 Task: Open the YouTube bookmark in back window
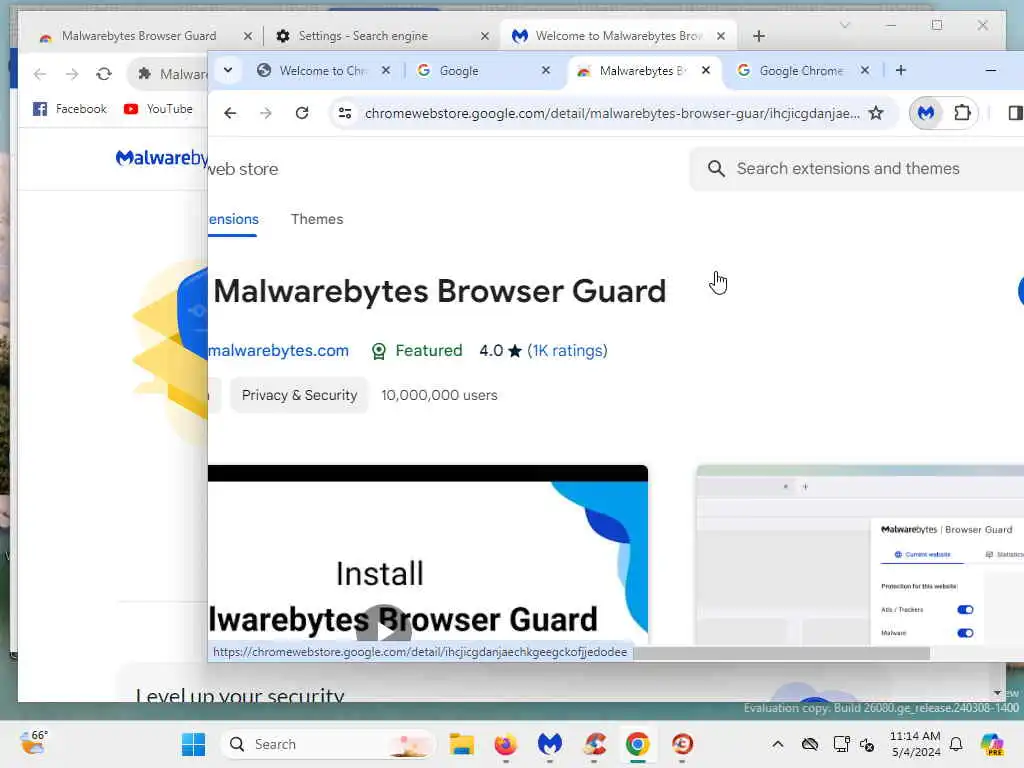click(159, 109)
